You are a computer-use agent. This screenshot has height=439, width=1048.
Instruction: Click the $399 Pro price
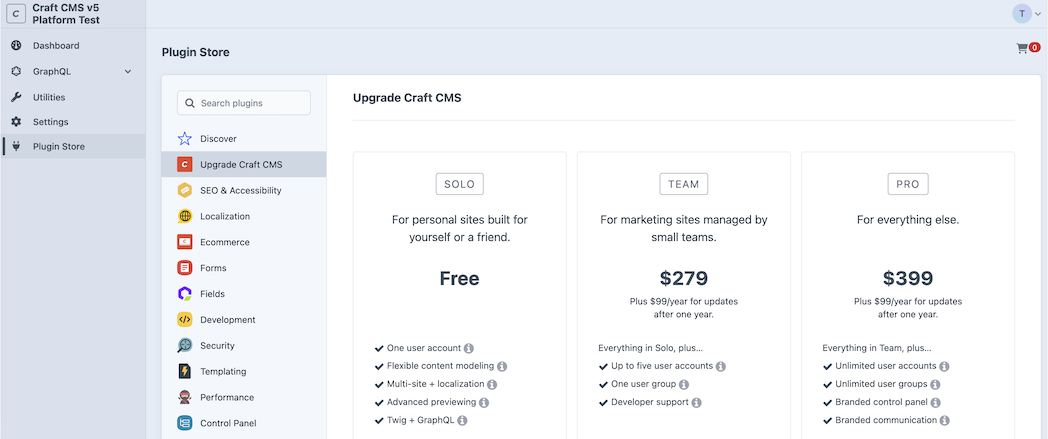pyautogui.click(x=908, y=278)
